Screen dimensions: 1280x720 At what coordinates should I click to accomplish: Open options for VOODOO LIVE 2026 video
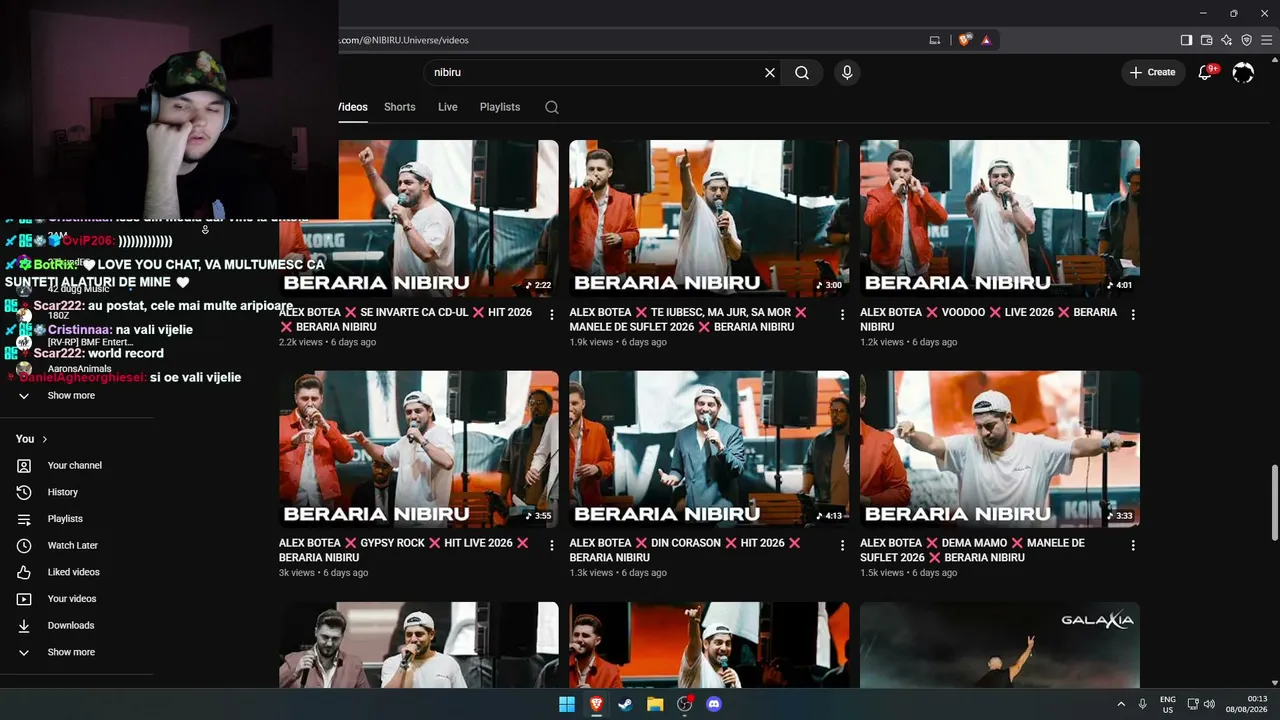coord(1133,315)
